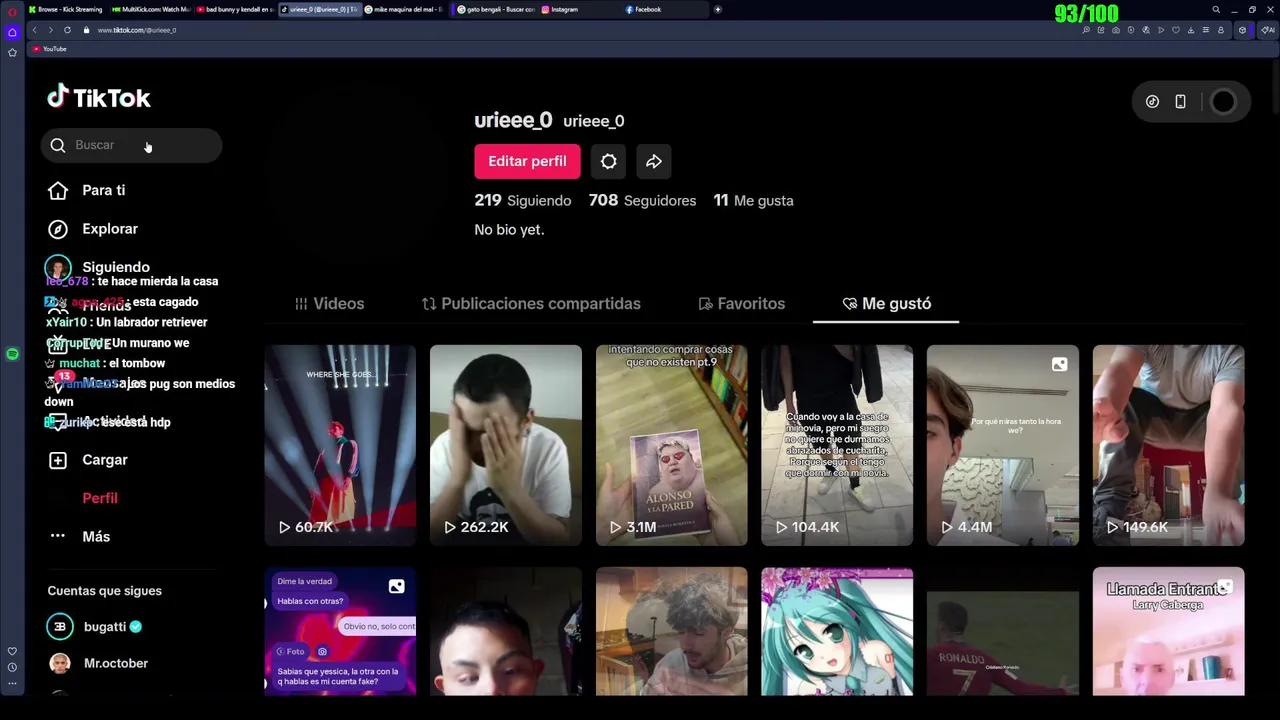Open the video with 4.4M views
Image resolution: width=1280 pixels, height=720 pixels.
(x=1003, y=445)
